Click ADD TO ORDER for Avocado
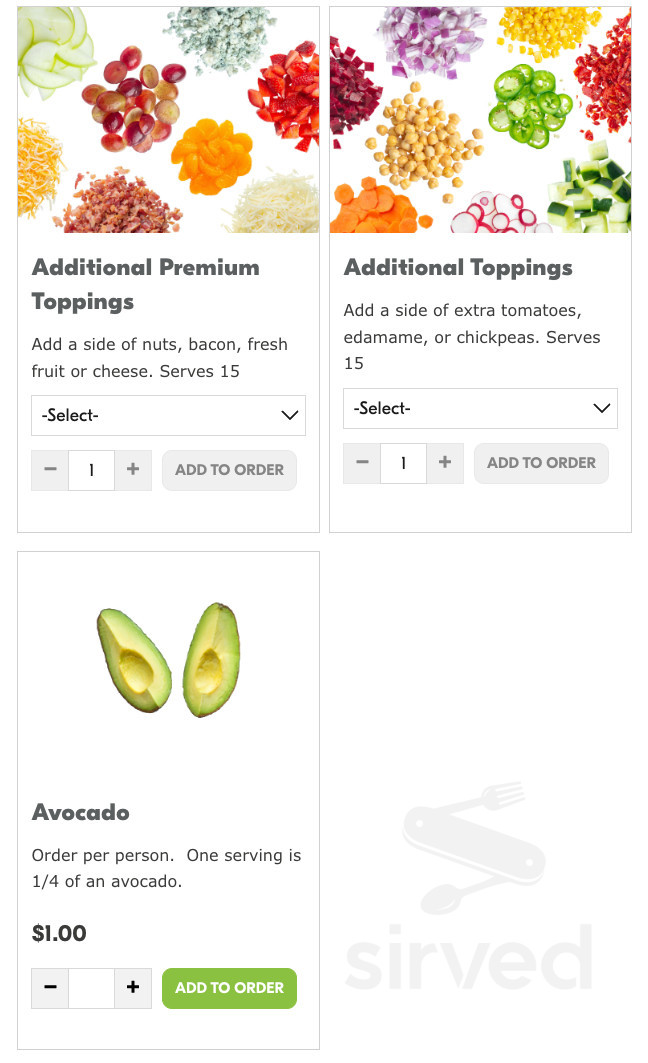 (229, 988)
